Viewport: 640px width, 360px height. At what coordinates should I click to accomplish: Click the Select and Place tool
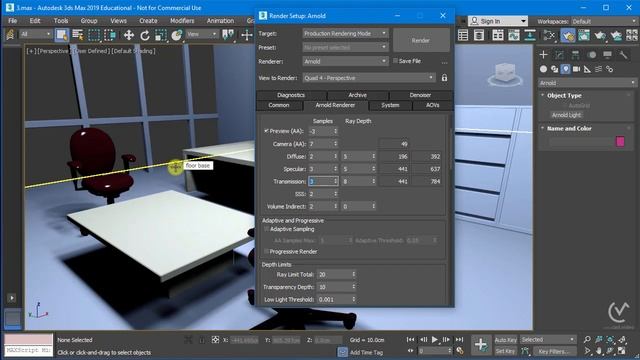coord(177,35)
